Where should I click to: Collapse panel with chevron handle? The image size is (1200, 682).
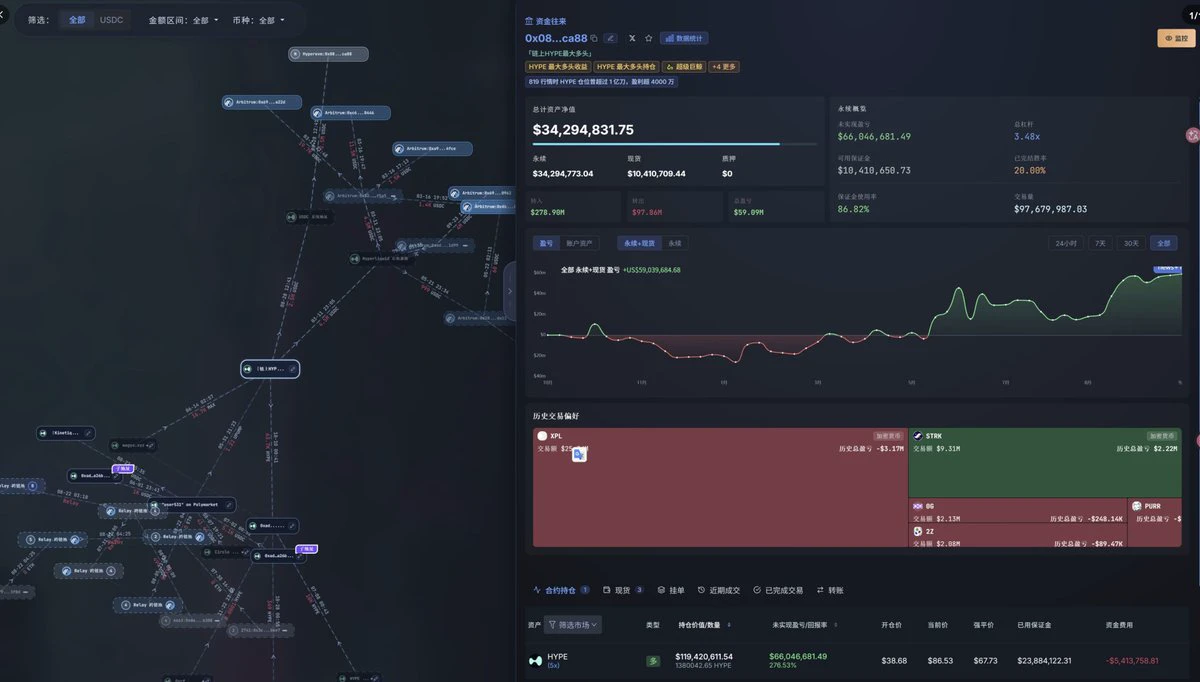509,291
